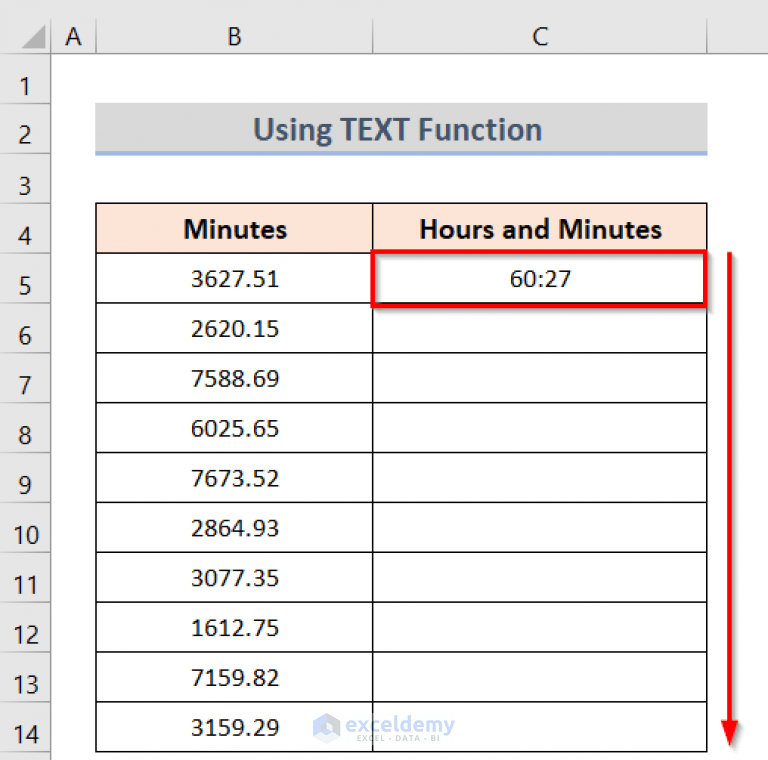Select cell containing 60:27
Viewport: 768px width, 760px height.
(x=540, y=279)
